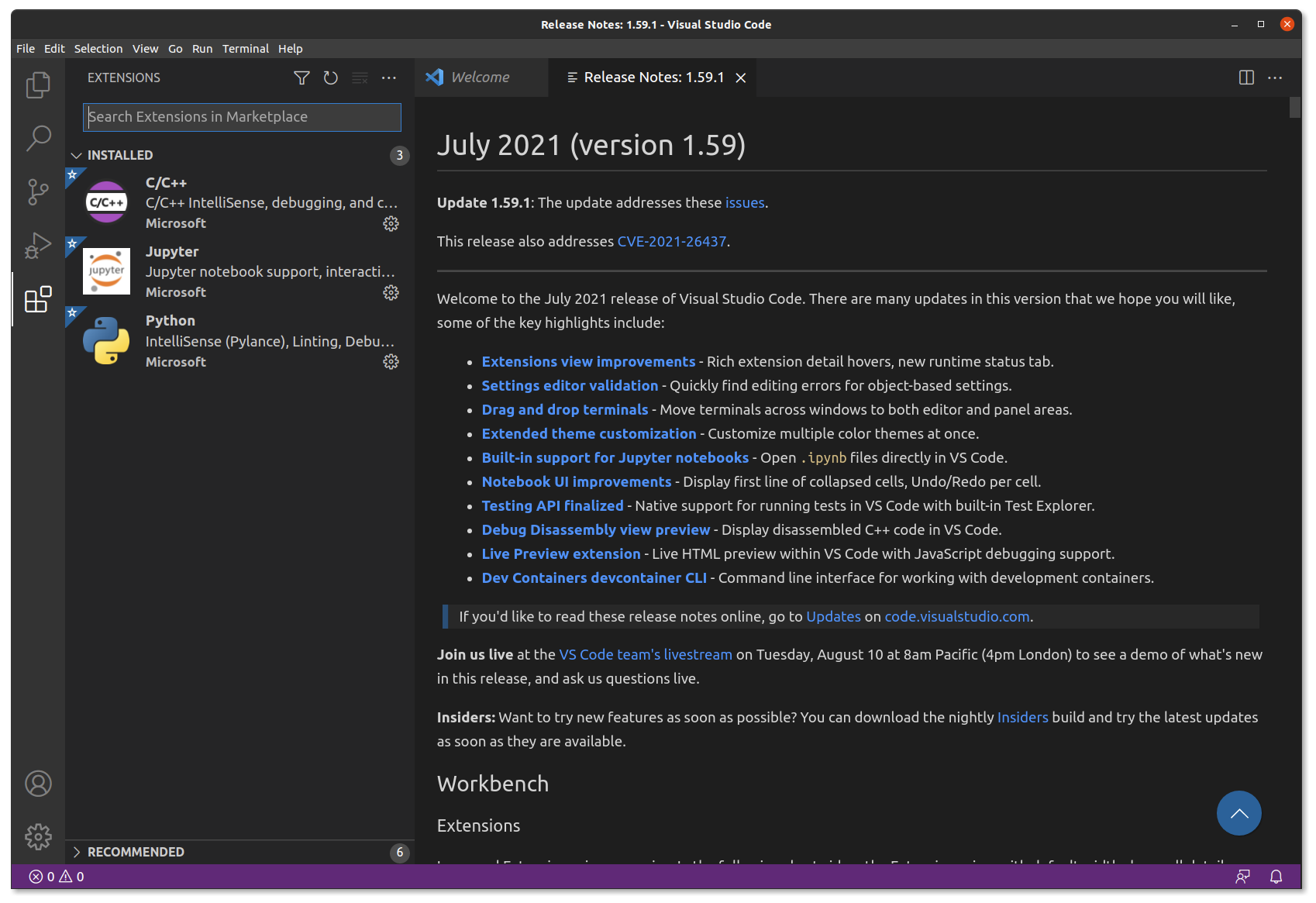Click the recommended count badge 6
This screenshot has height=903, width=1316.
point(399,852)
